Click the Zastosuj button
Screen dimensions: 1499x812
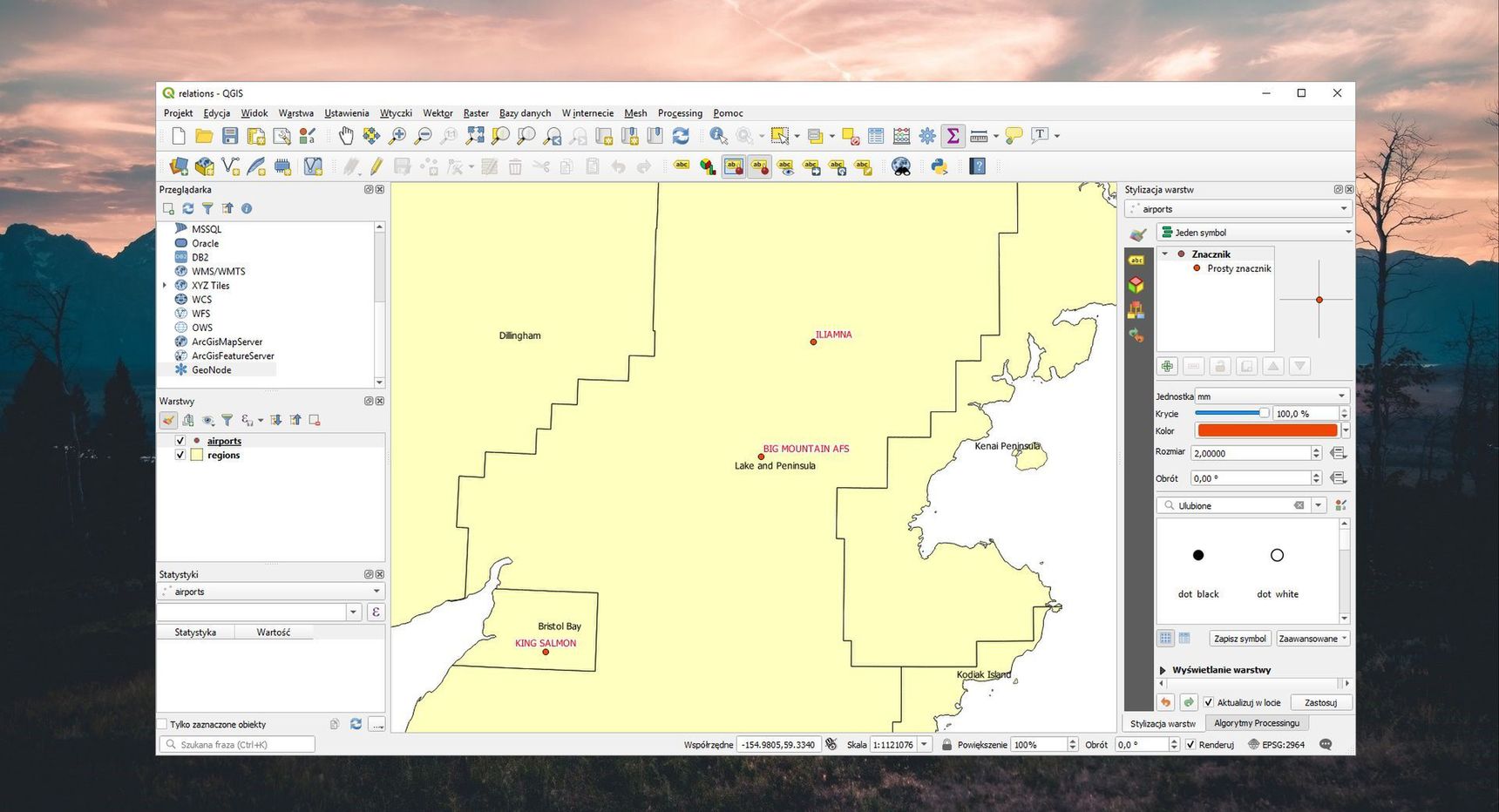click(x=1320, y=702)
